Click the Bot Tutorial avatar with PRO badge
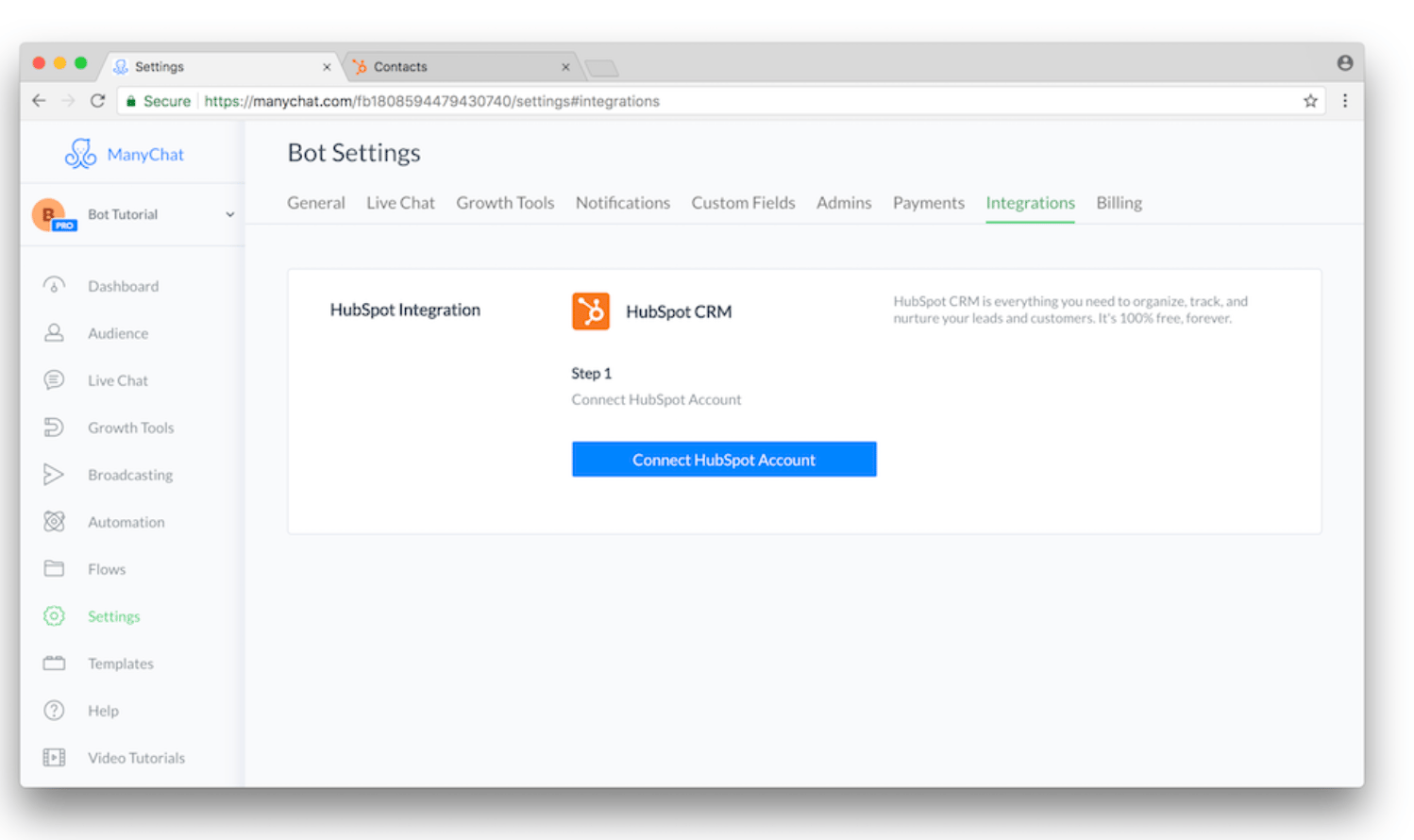The image size is (1414, 840). (x=53, y=215)
